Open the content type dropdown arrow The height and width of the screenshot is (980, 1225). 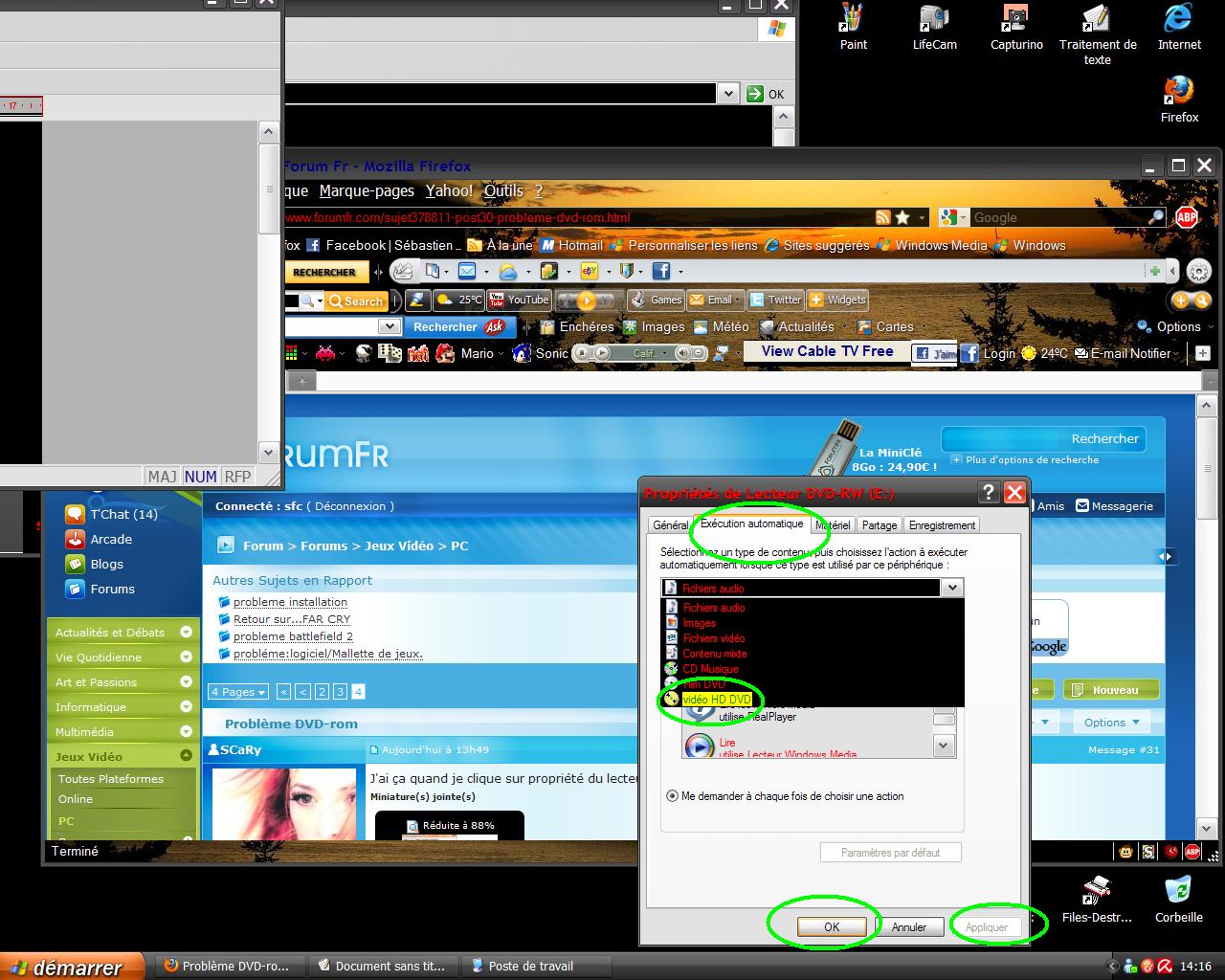[x=952, y=588]
